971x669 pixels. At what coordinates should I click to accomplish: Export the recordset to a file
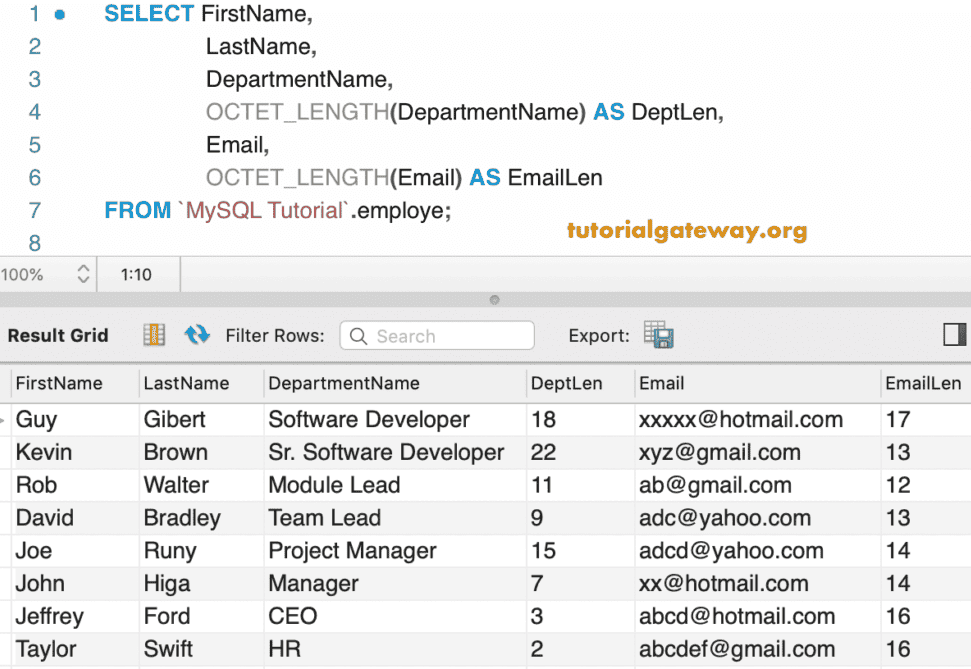click(x=658, y=335)
